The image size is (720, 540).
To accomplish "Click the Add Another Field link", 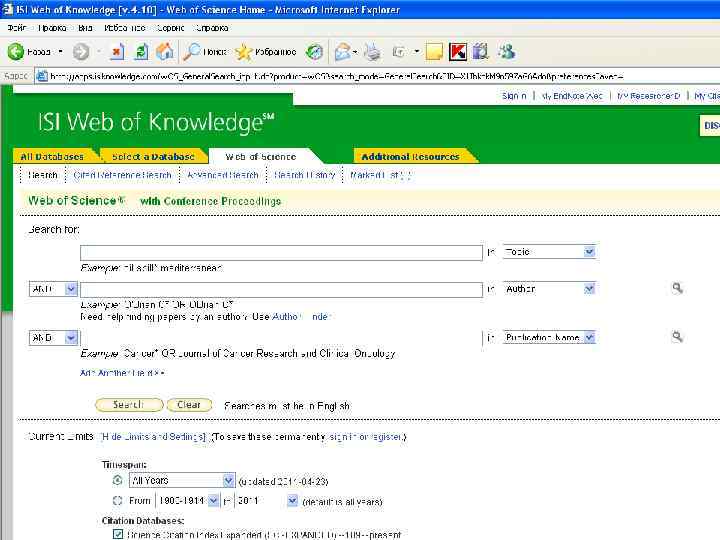I will 122,373.
